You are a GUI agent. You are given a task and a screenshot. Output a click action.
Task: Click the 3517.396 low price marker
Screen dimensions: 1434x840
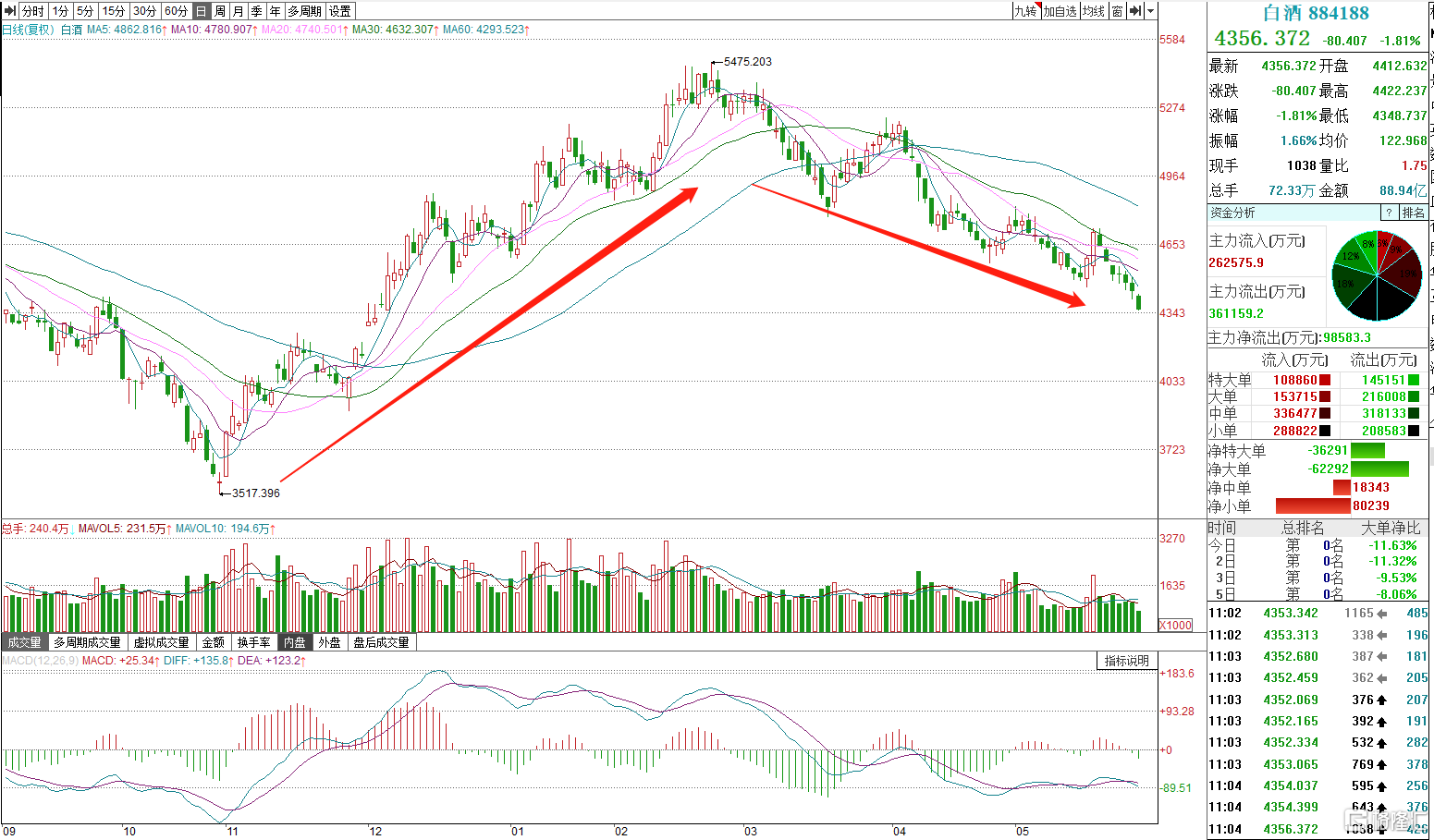[x=255, y=493]
